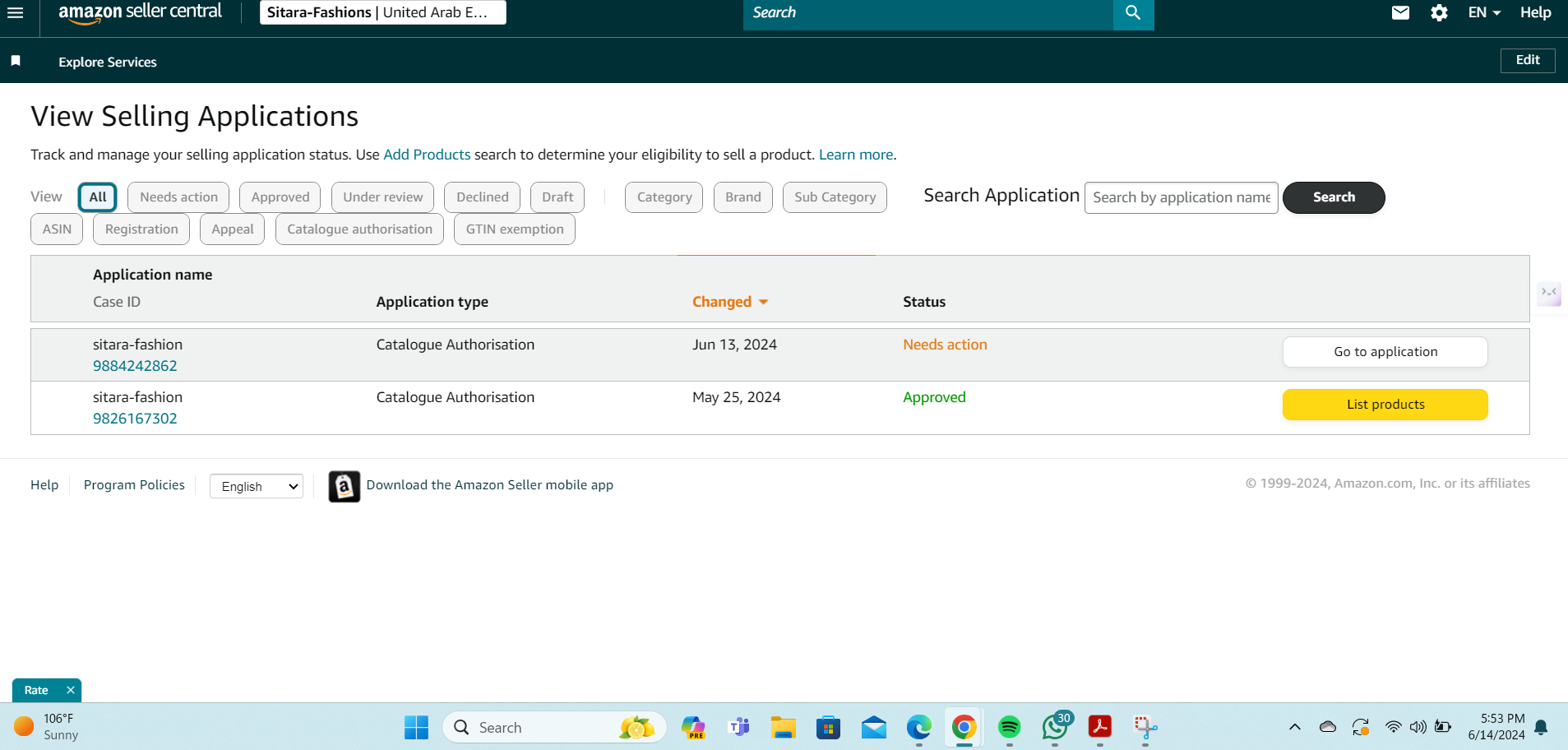This screenshot has height=750, width=1568.
Task: Open the Windows Start menu
Action: (x=416, y=727)
